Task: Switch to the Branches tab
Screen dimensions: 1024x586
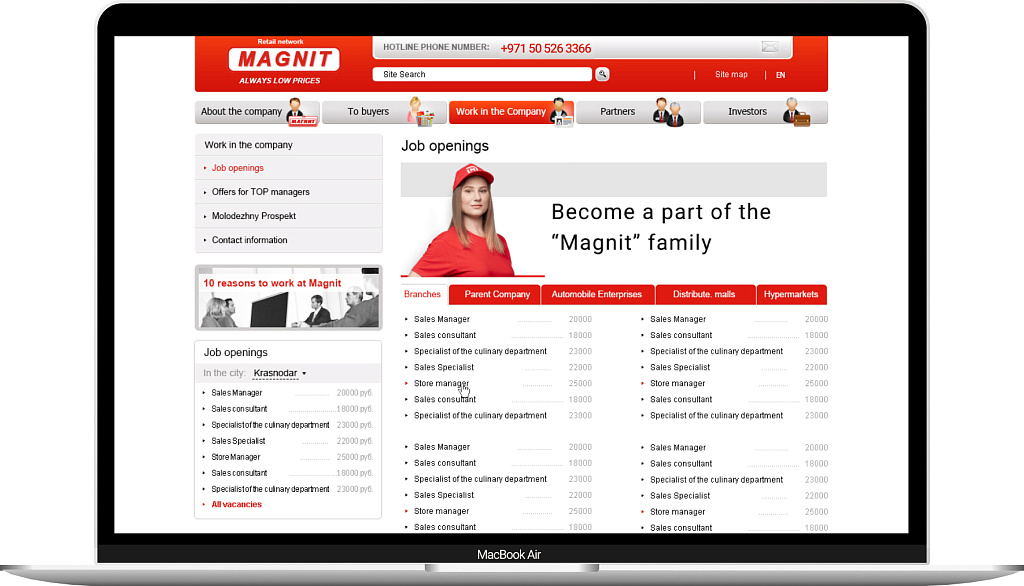Action: pyautogui.click(x=423, y=295)
